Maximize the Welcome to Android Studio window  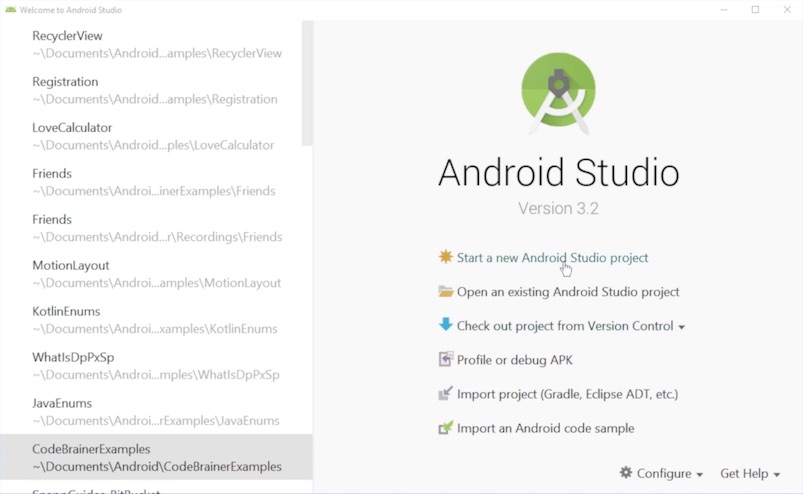(755, 9)
